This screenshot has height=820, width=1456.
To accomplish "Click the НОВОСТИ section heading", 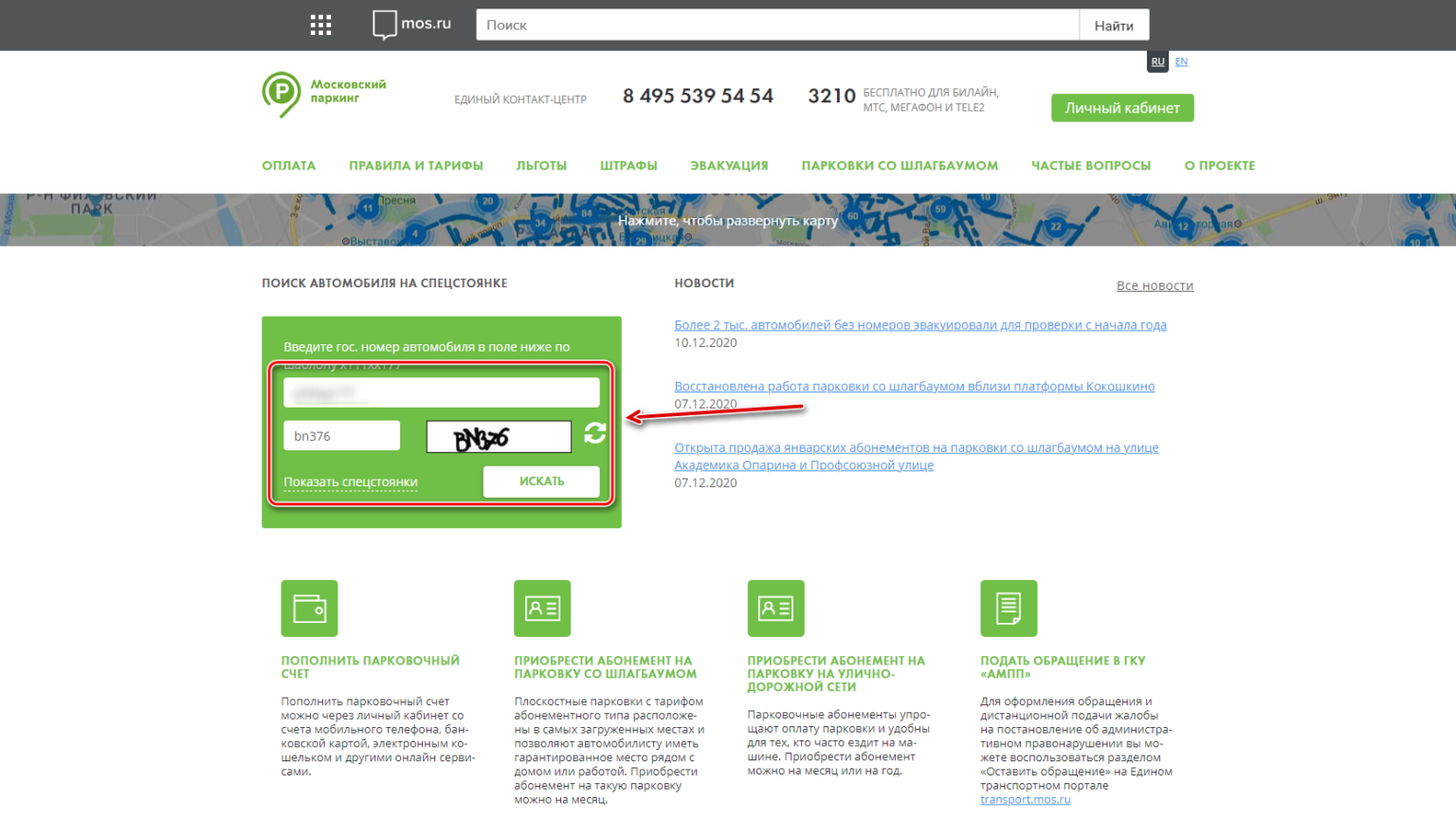I will [704, 283].
